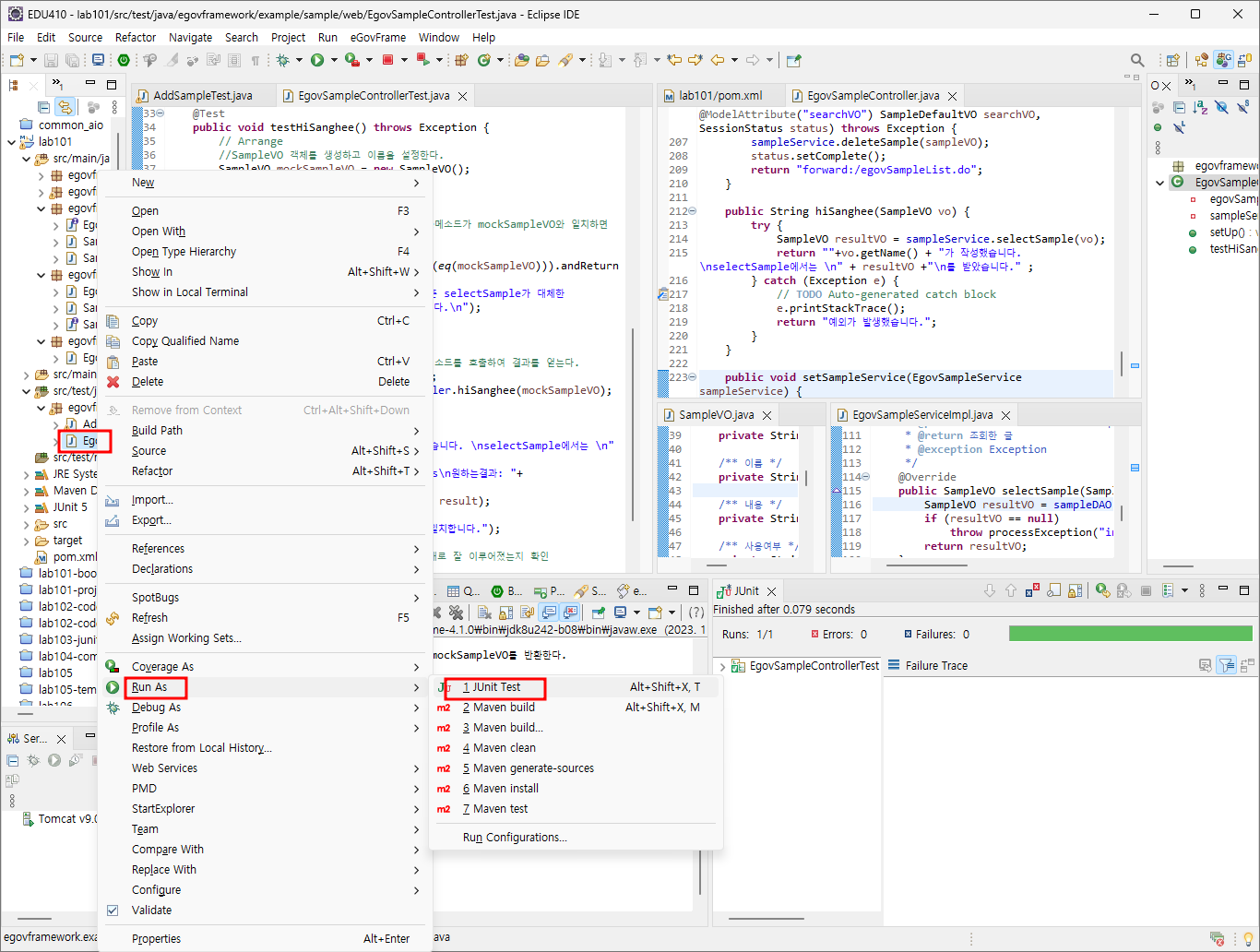This screenshot has height=952, width=1260.
Task: Click the Clear Console icon
Action: pos(484,613)
